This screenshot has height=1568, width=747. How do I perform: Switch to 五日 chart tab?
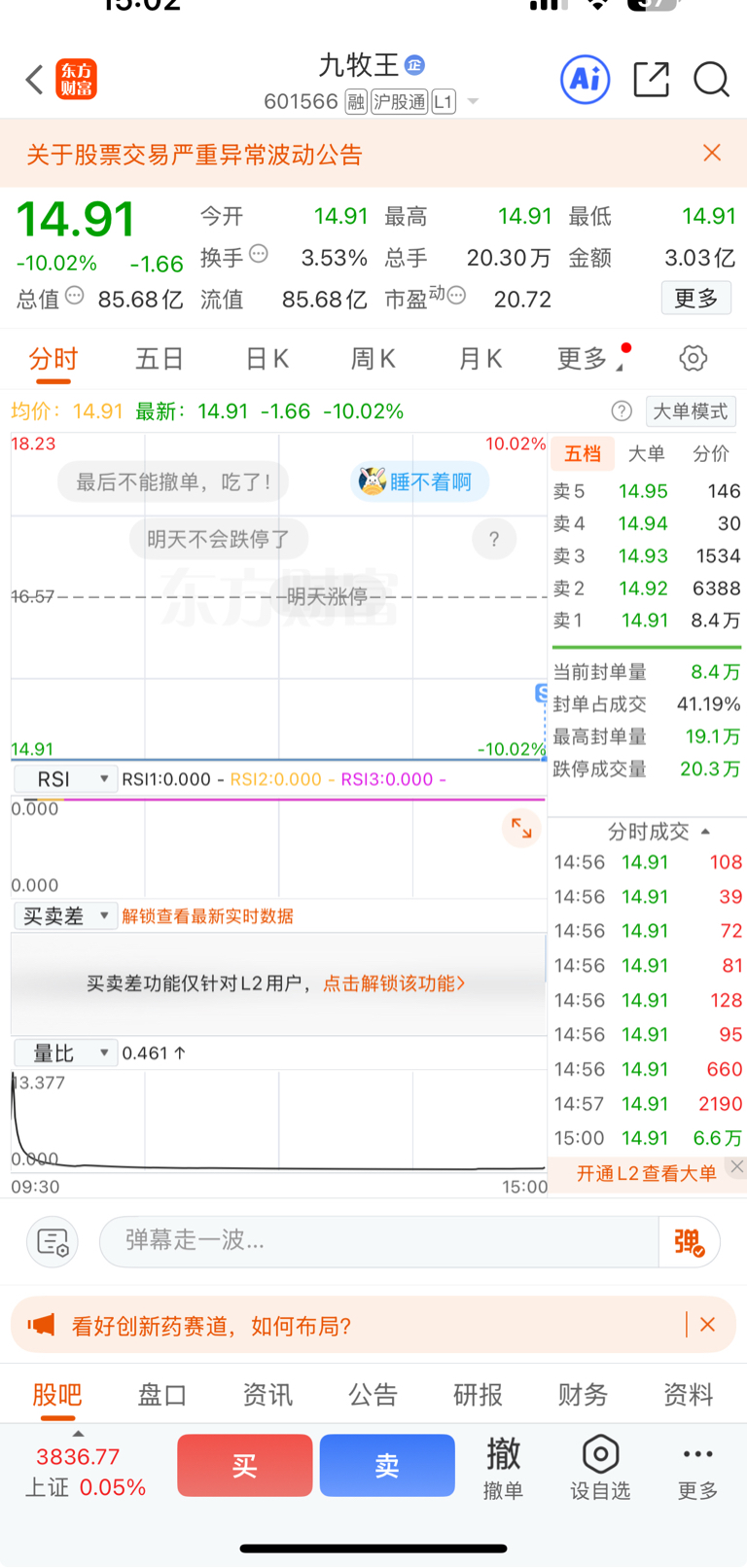pyautogui.click(x=160, y=359)
